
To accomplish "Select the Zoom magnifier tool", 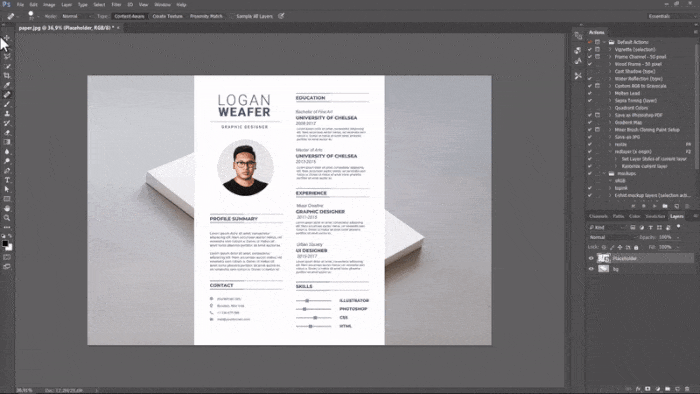I will click(x=7, y=218).
